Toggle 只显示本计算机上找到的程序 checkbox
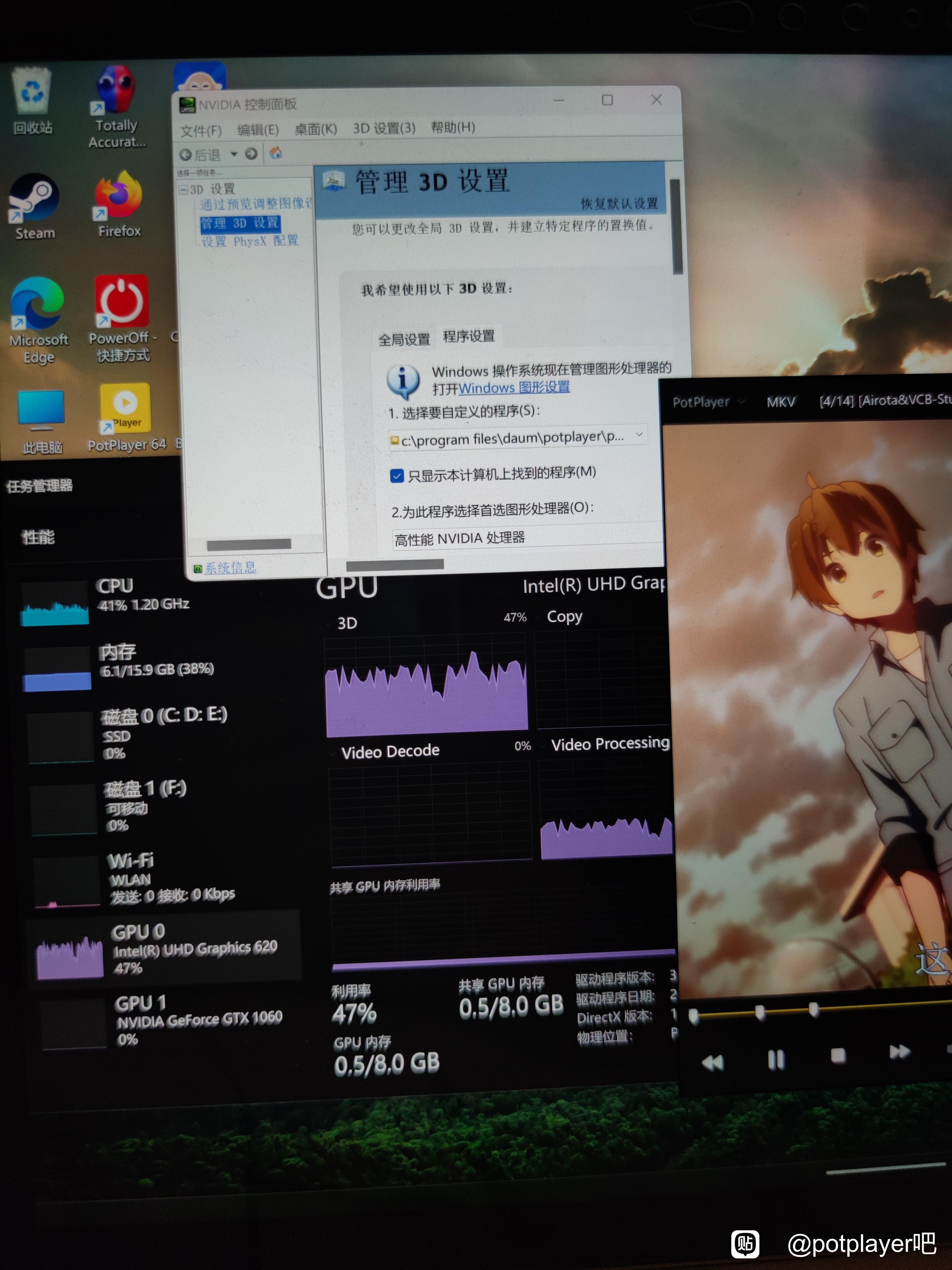952x1270 pixels. click(397, 476)
